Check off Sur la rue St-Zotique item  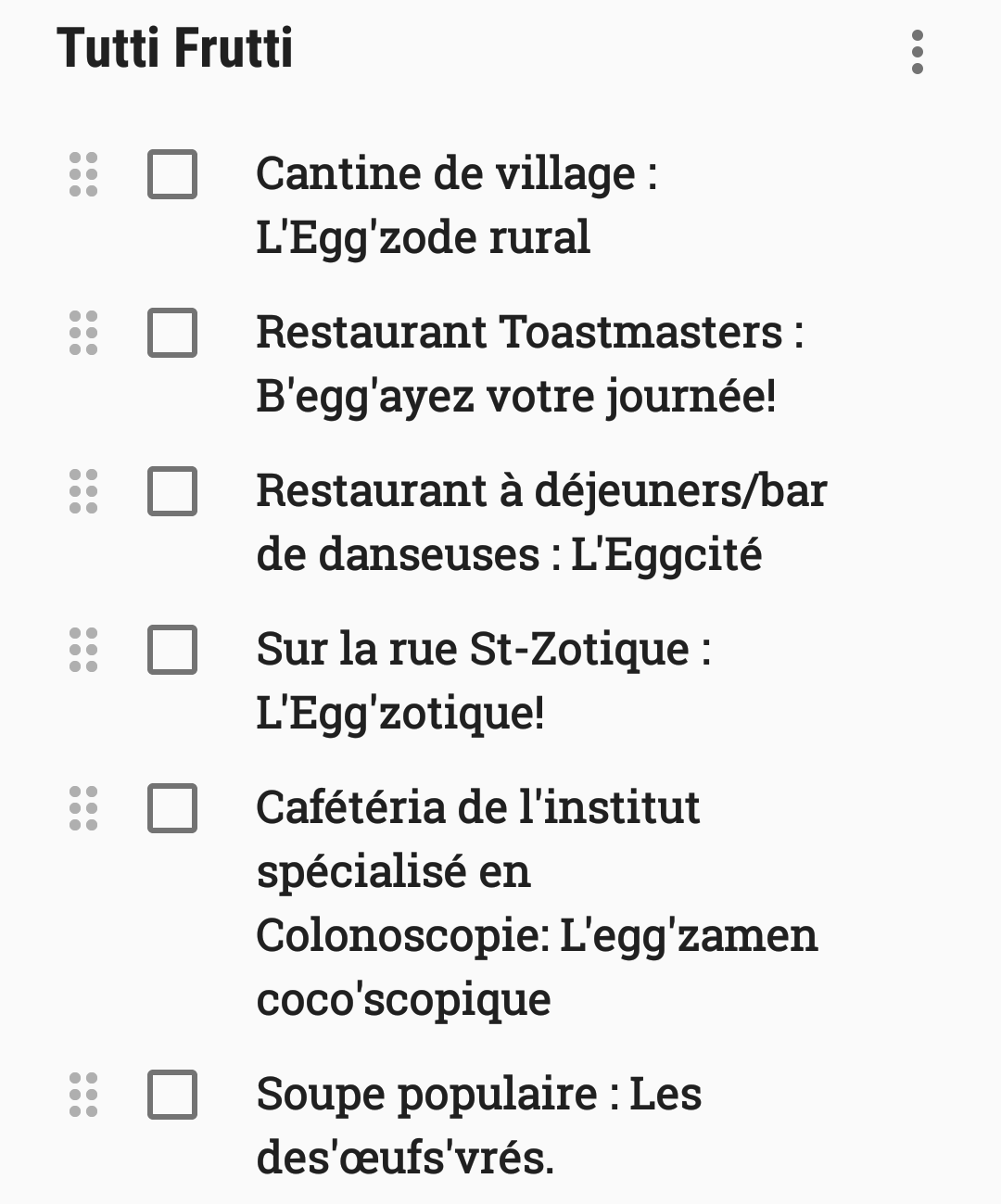[x=172, y=650]
